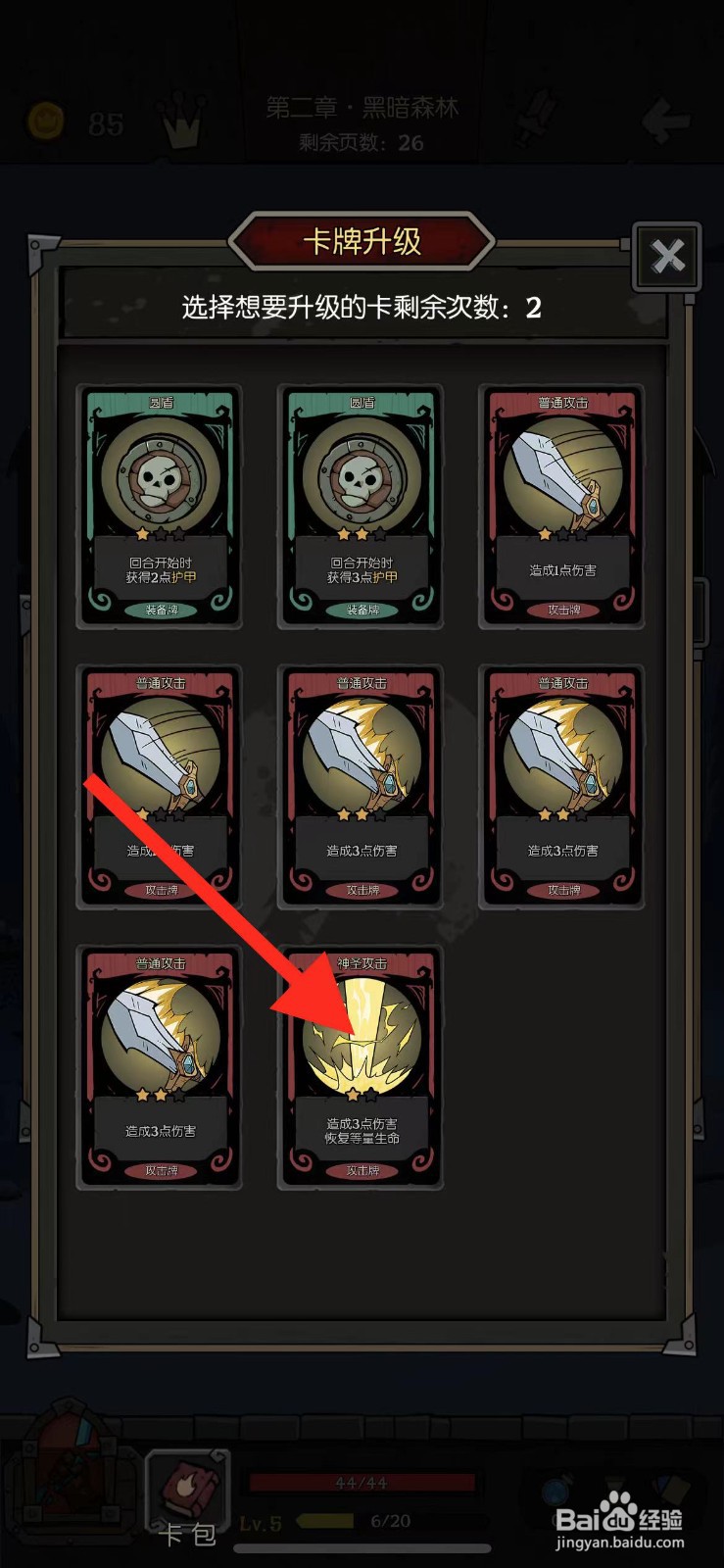This screenshot has height=1568, width=724.
Task: Tap the chapter title 第二章·黑暗森林
Action: coord(362,107)
